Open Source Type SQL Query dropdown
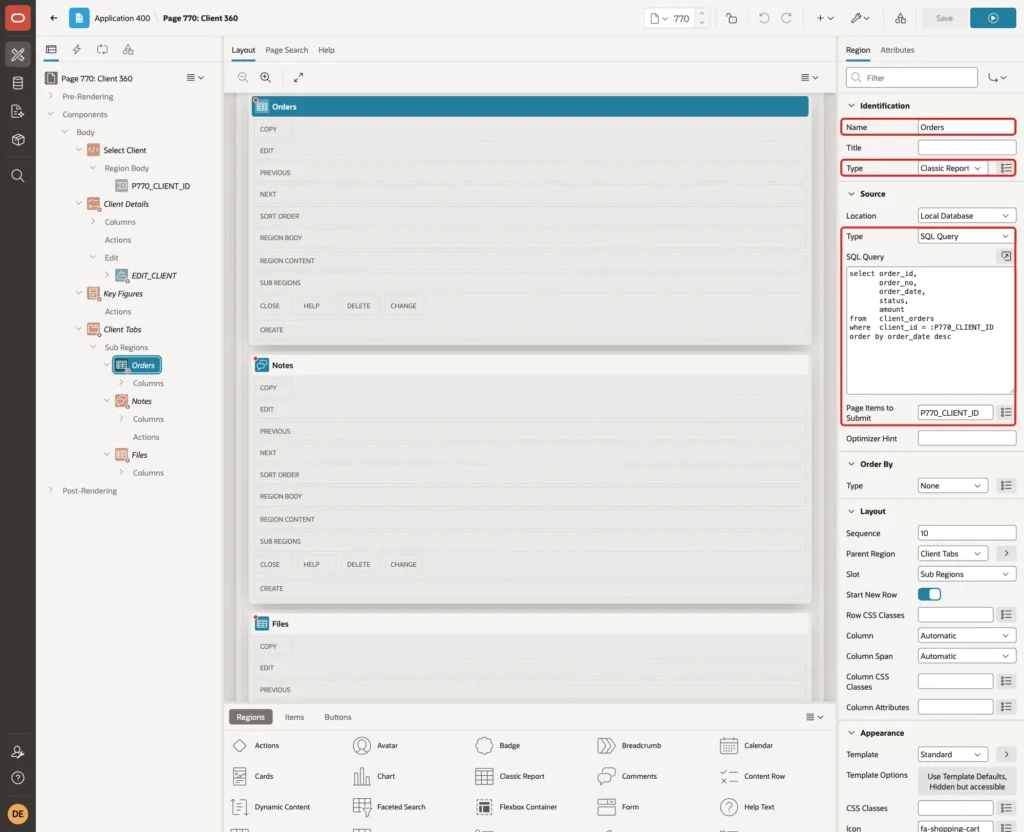The width and height of the screenshot is (1024, 832). [967, 236]
